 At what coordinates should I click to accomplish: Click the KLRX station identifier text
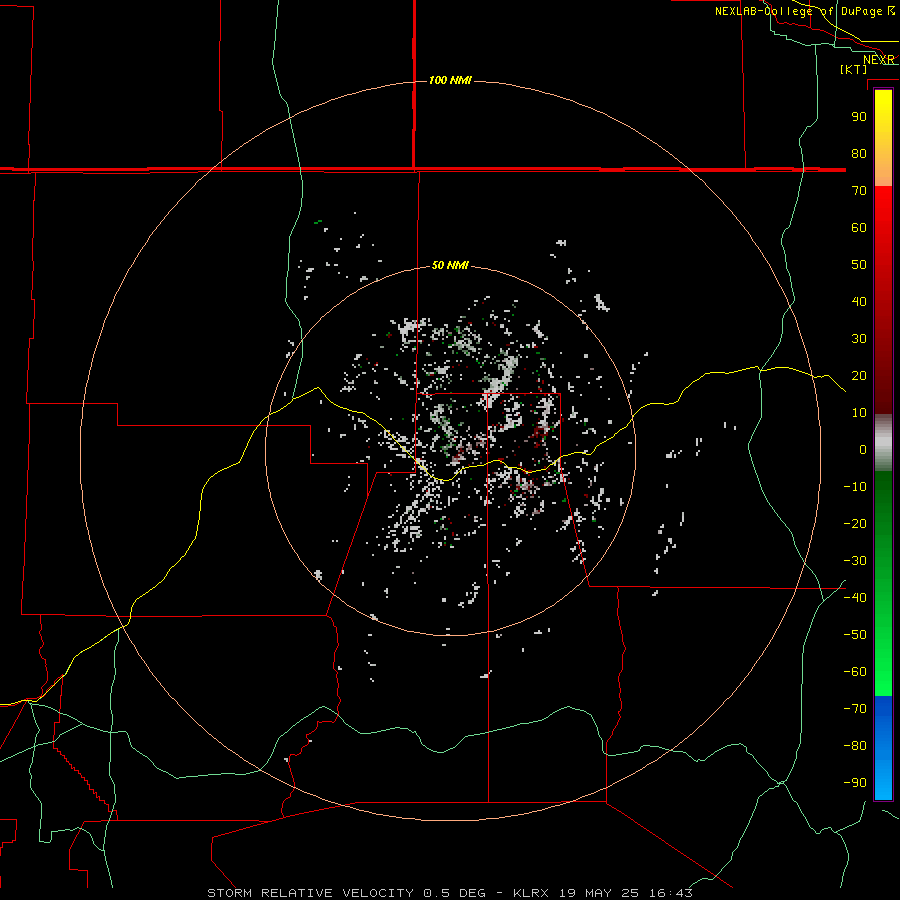tap(531, 893)
